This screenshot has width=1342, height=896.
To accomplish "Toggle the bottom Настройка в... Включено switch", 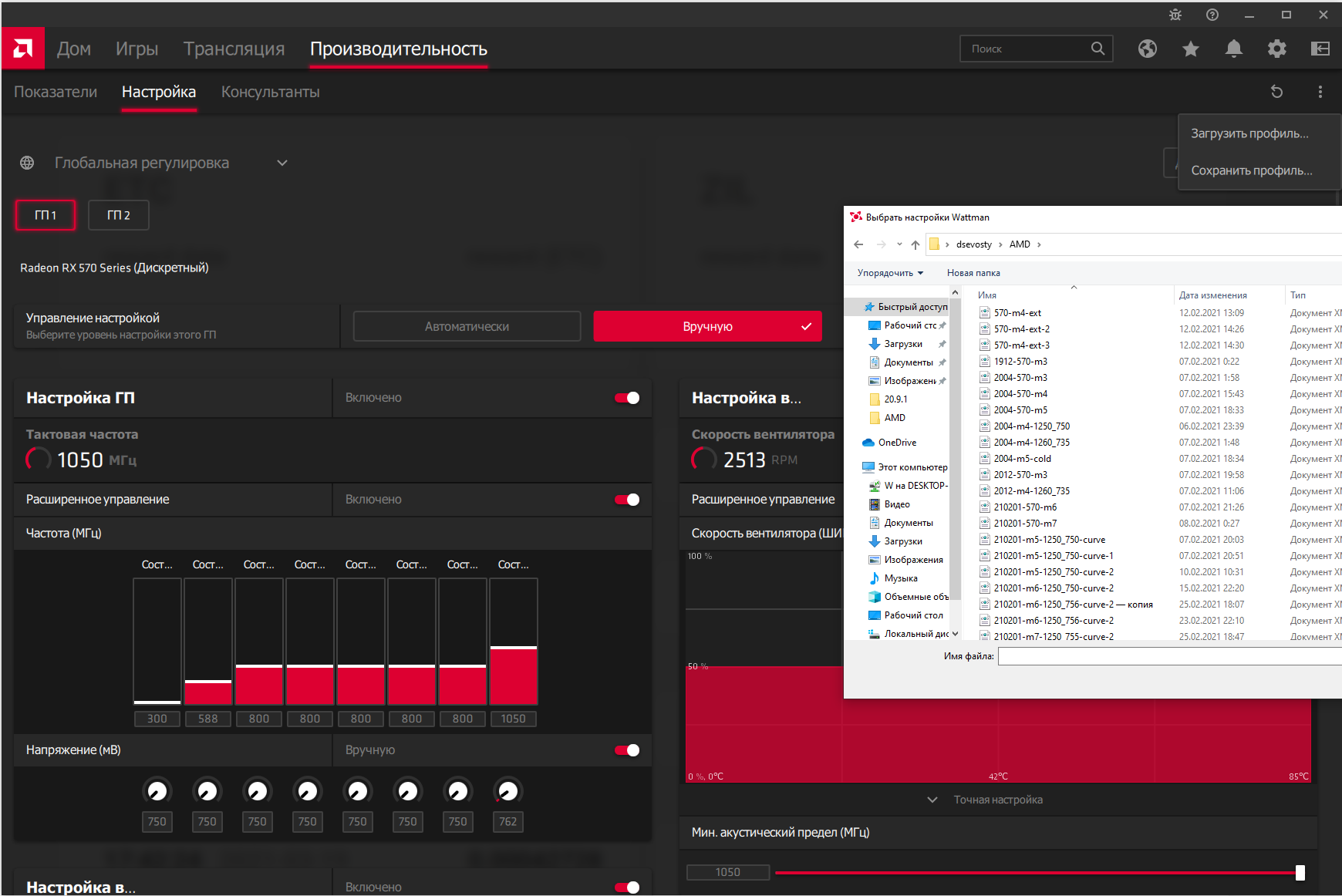I will (627, 888).
